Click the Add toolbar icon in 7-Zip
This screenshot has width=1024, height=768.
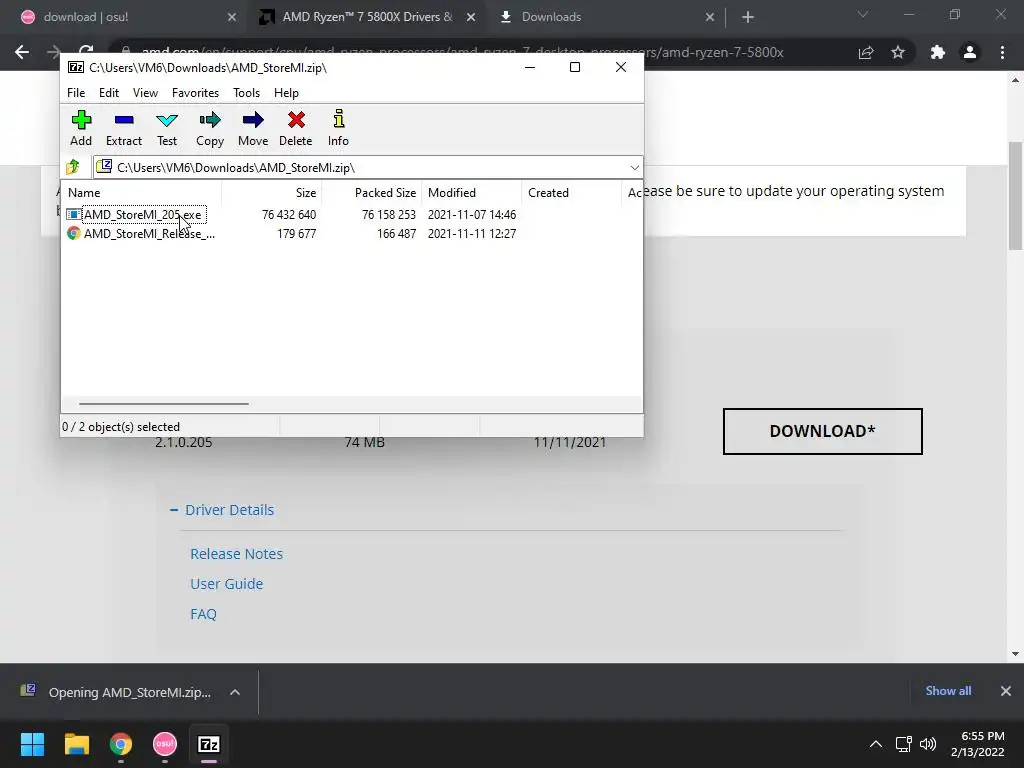pyautogui.click(x=81, y=128)
